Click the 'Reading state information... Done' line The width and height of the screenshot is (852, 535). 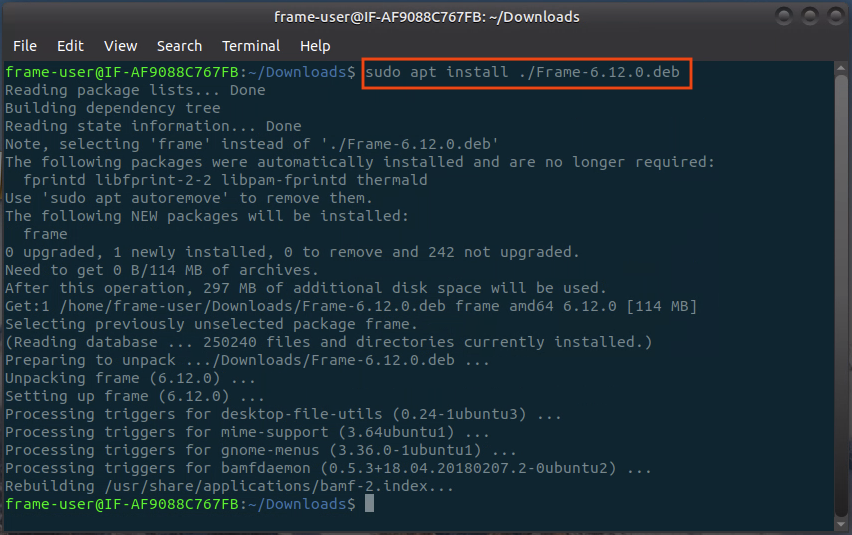(153, 126)
